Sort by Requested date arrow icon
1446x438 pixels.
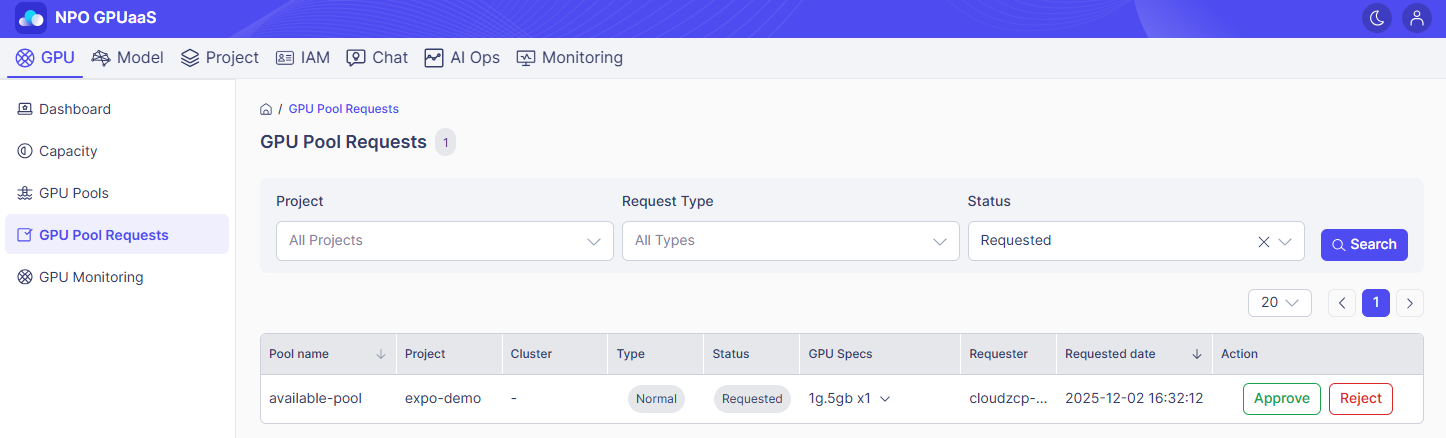(1197, 354)
